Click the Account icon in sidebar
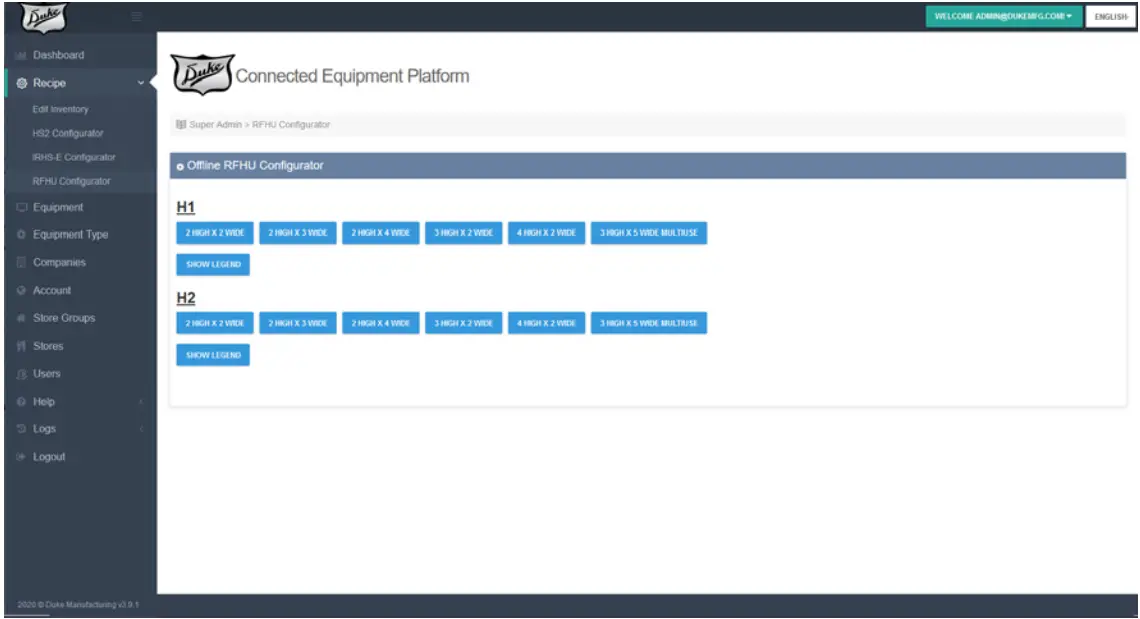This screenshot has width=1140, height=619. (x=21, y=290)
